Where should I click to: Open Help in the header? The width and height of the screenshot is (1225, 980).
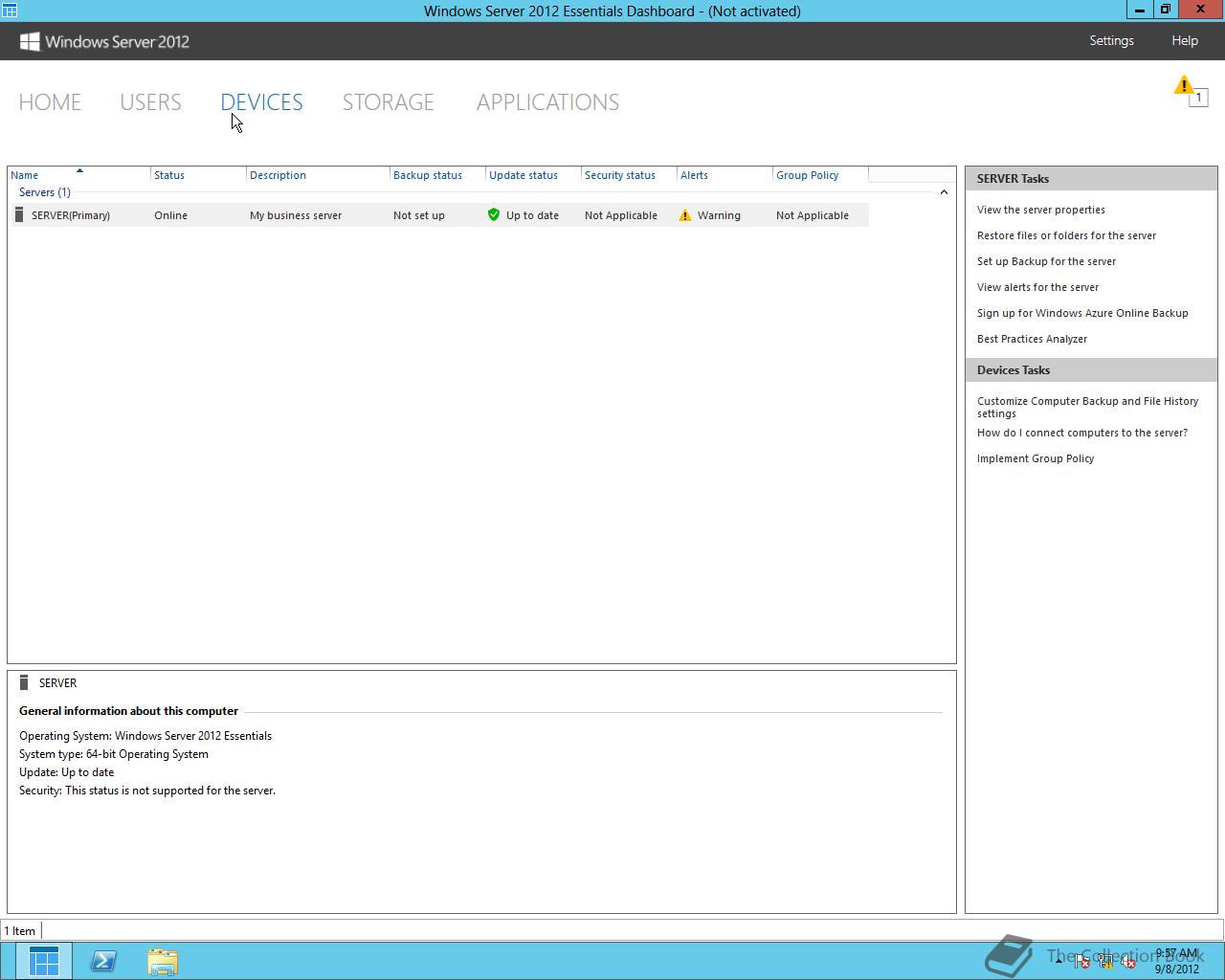(x=1185, y=41)
